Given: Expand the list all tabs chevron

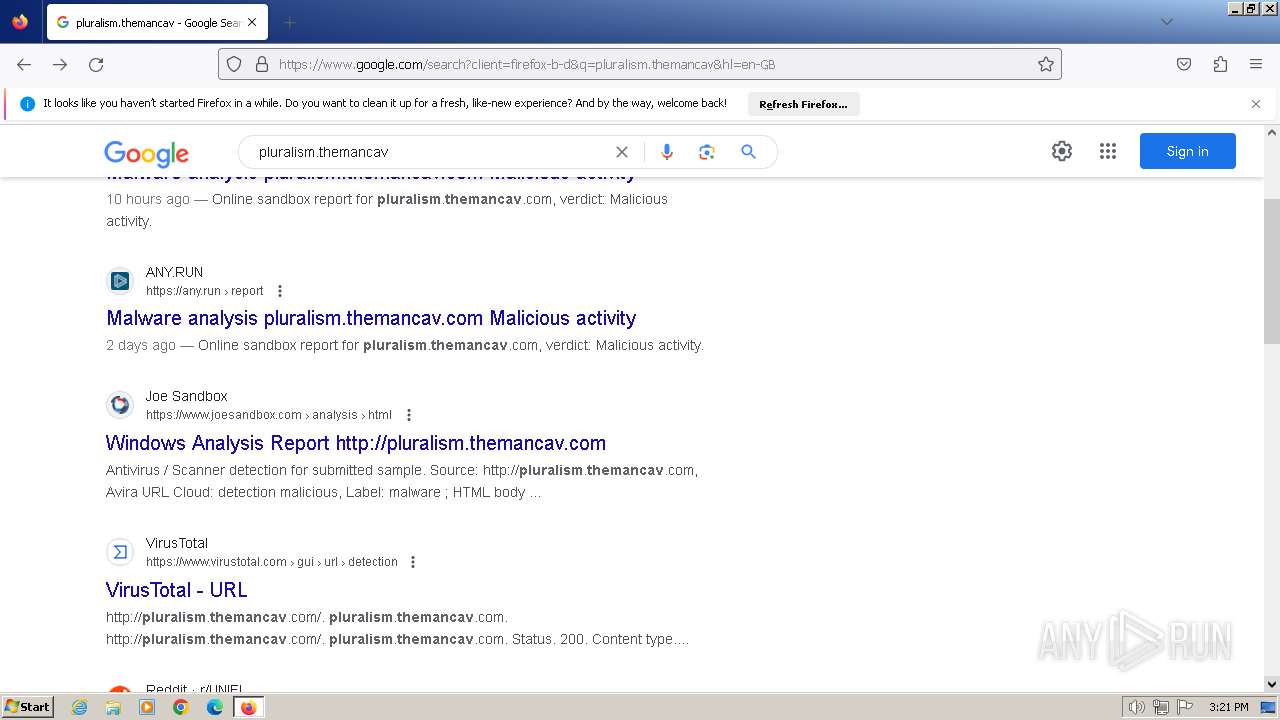Looking at the screenshot, I should point(1166,22).
